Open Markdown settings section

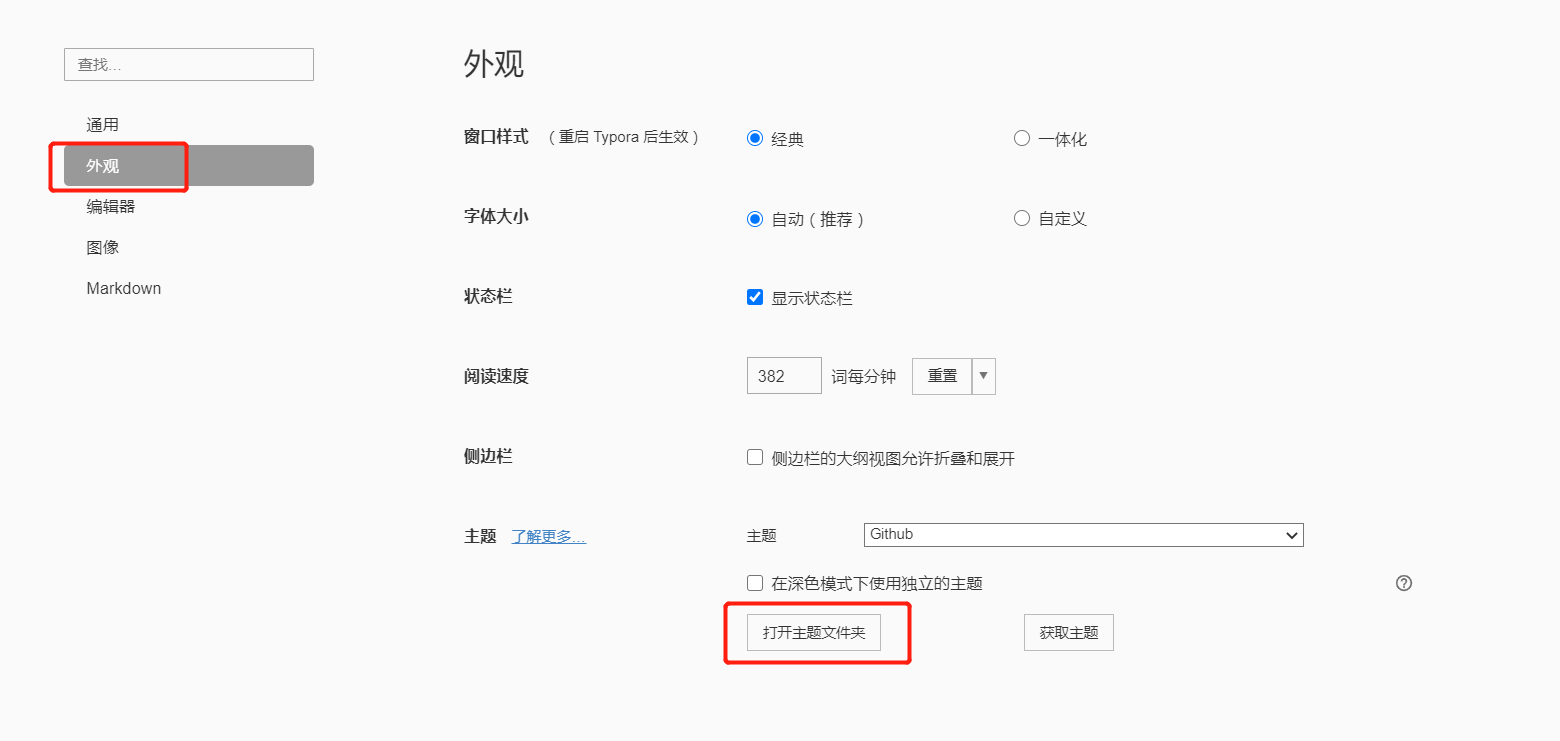point(189,288)
